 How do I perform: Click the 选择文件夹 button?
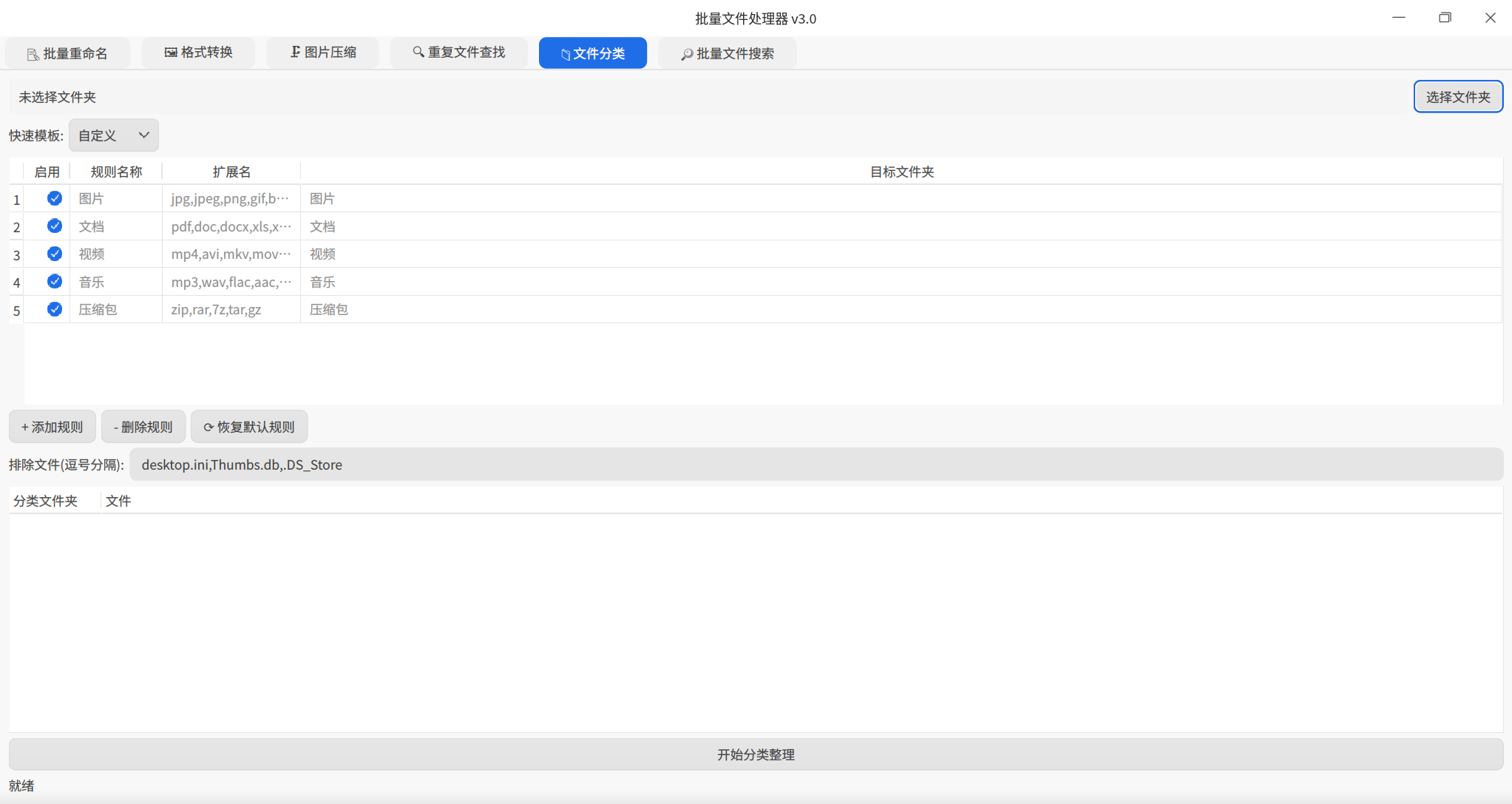[1458, 97]
